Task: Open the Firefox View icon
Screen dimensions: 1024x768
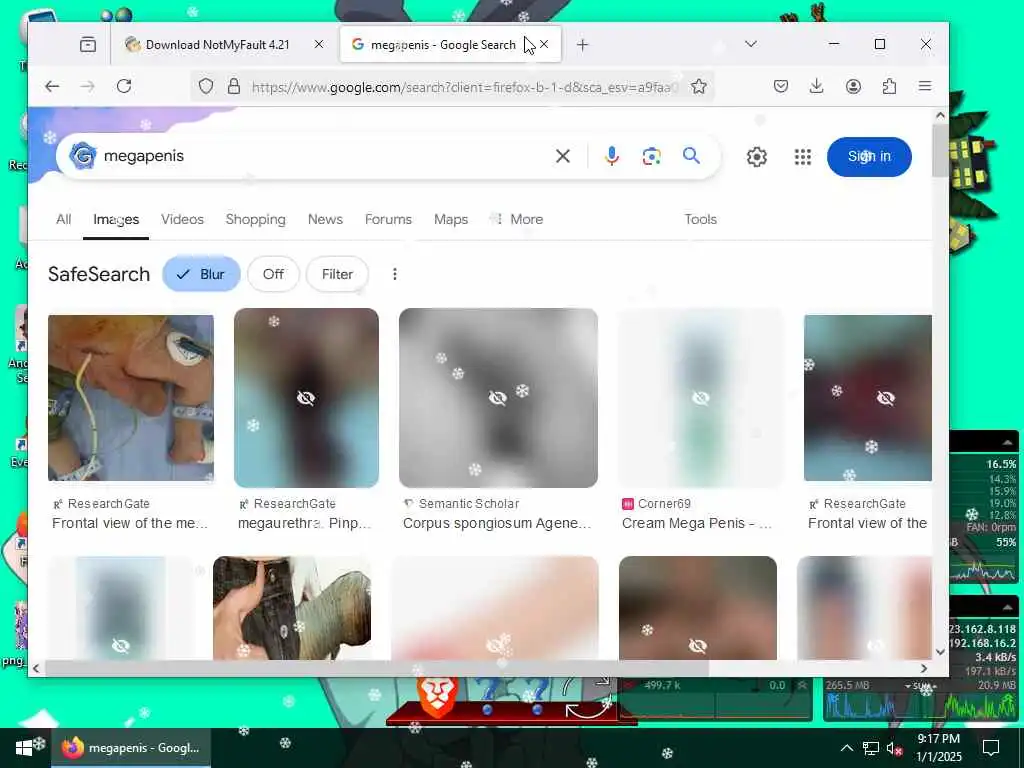Action: click(88, 44)
